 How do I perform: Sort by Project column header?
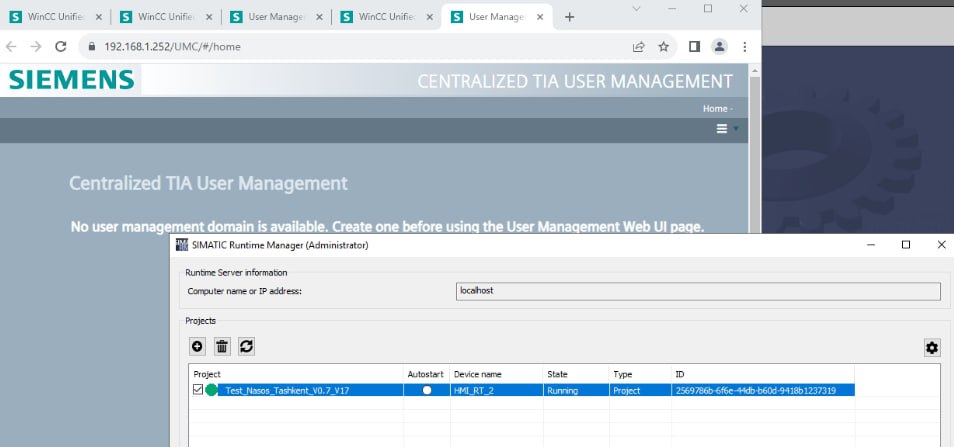(296, 374)
